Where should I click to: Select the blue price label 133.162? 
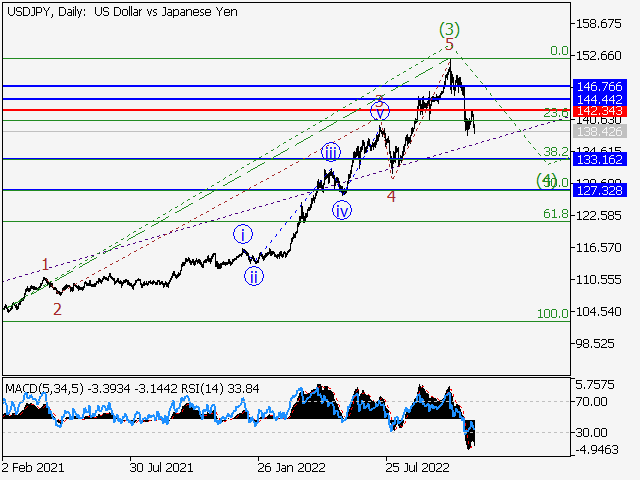(600, 159)
